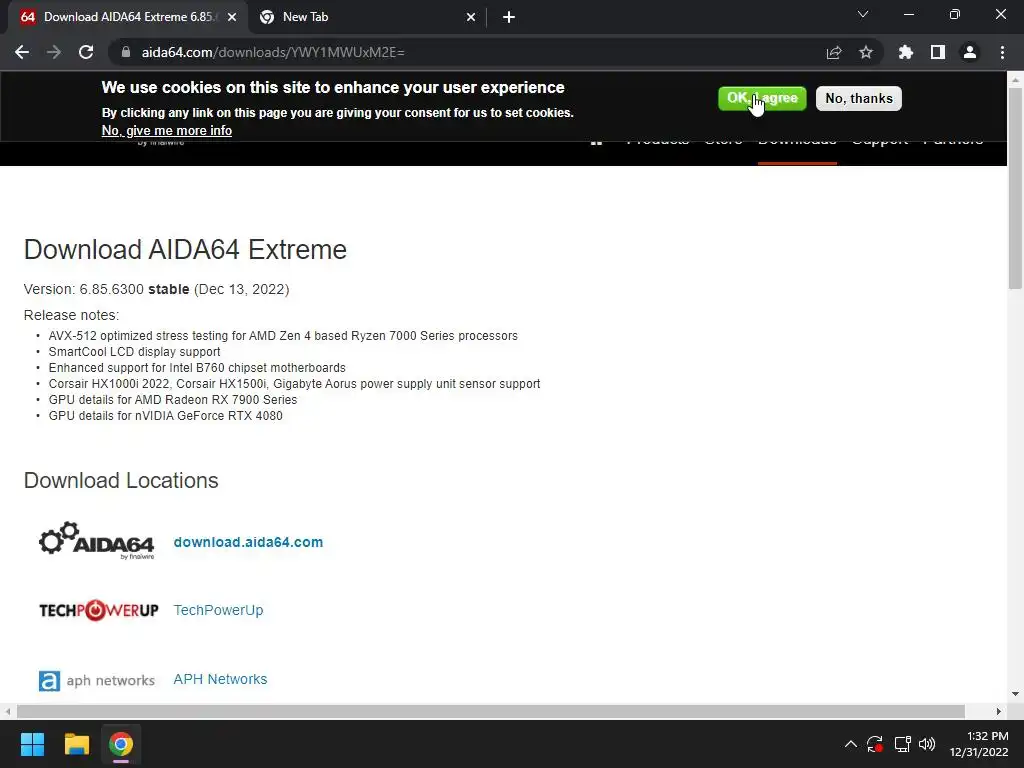Click the aph networks logo image
Image resolution: width=1024 pixels, height=768 pixels.
pos(97,680)
